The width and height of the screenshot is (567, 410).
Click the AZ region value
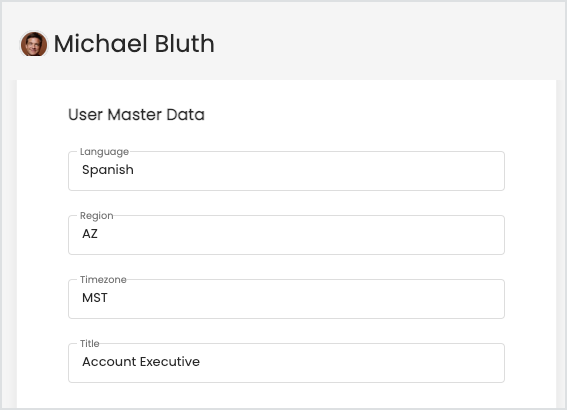[90, 234]
